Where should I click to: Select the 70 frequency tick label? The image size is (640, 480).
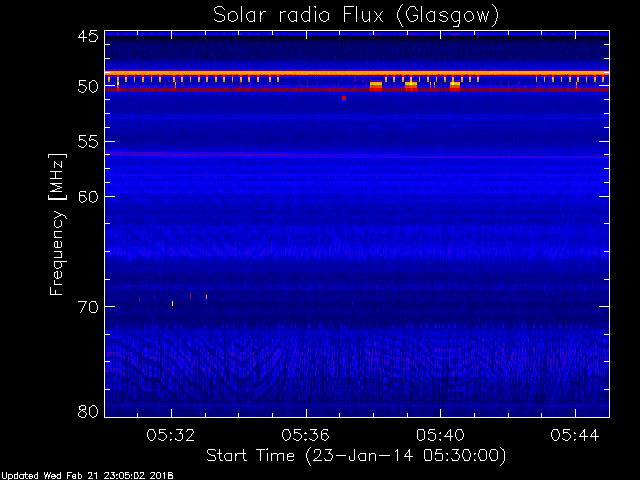tap(88, 307)
